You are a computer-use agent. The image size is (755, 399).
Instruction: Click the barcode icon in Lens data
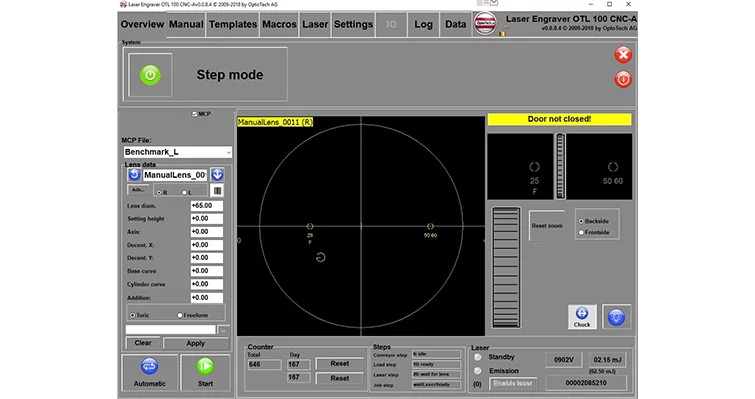coord(218,191)
